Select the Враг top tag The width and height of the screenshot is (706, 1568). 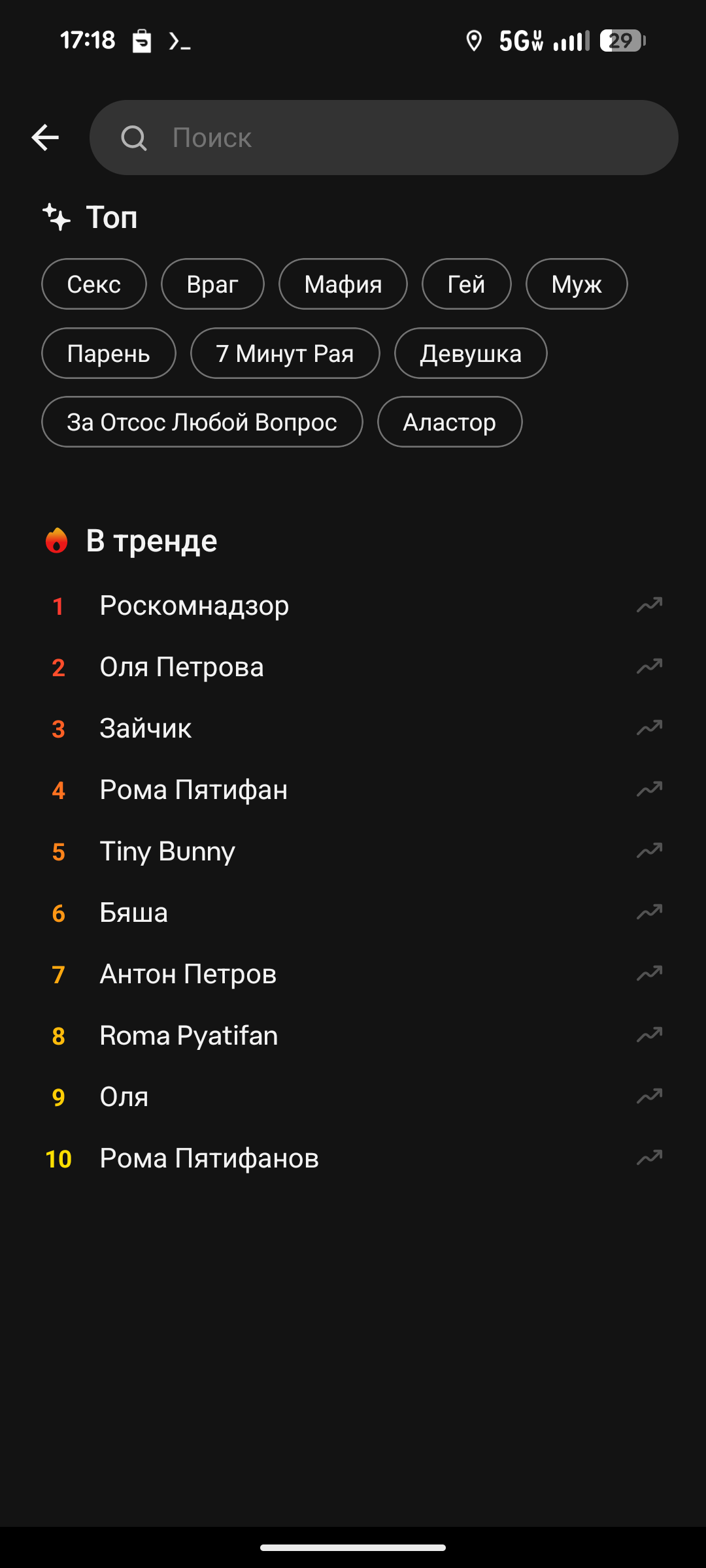[x=212, y=284]
